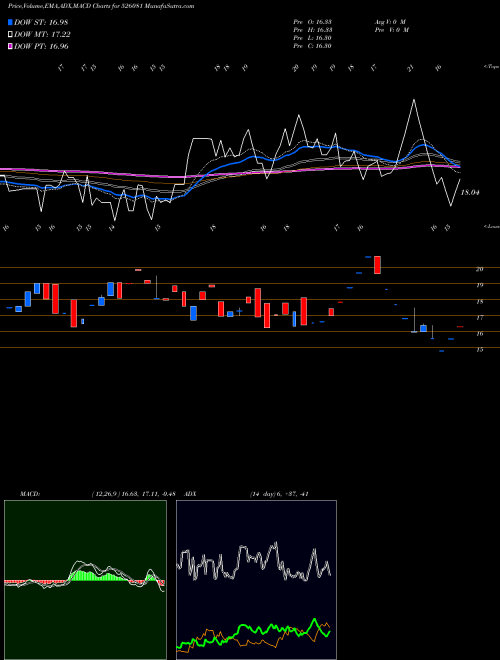Open the green MACD histogram chart

click(85, 580)
